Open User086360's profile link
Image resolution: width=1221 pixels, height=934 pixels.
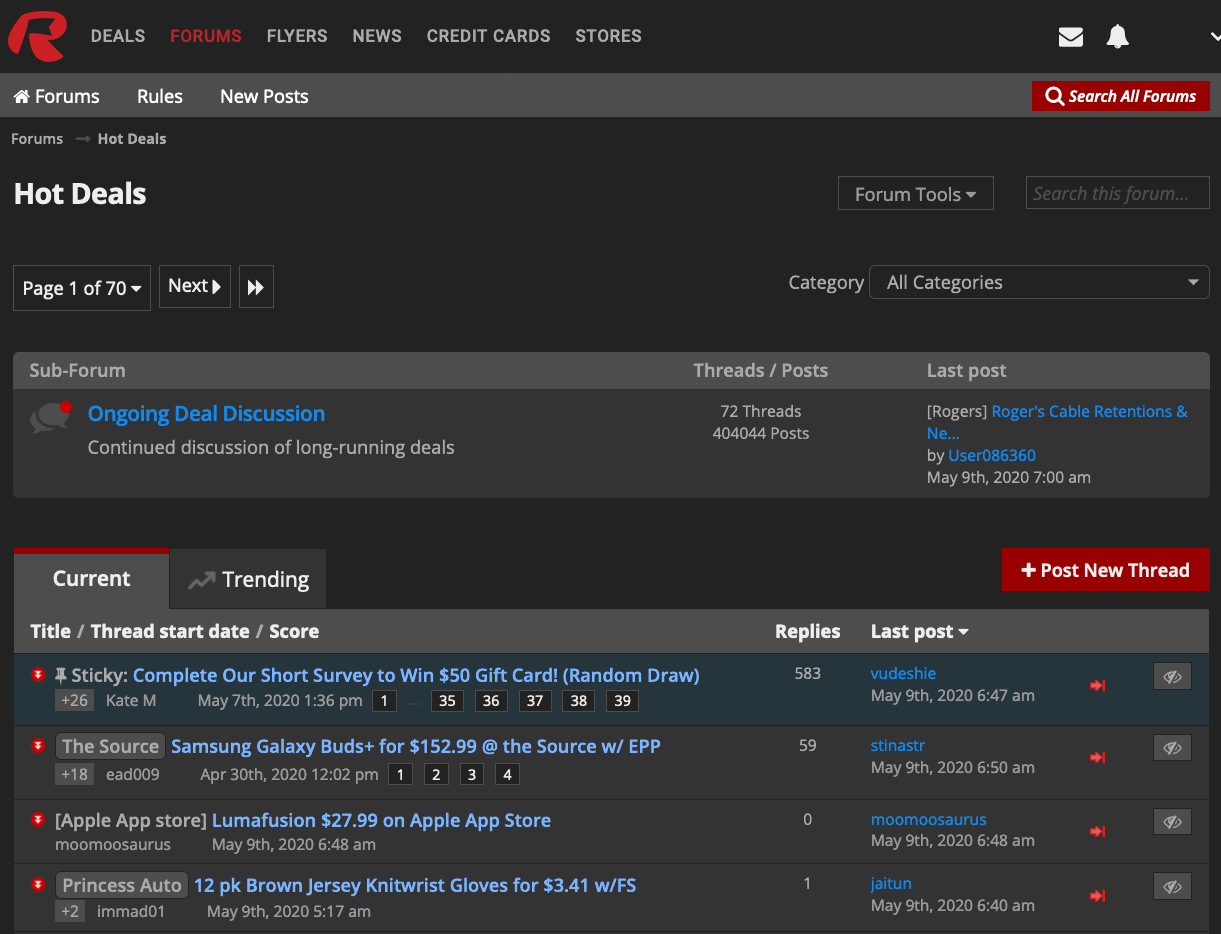click(991, 455)
